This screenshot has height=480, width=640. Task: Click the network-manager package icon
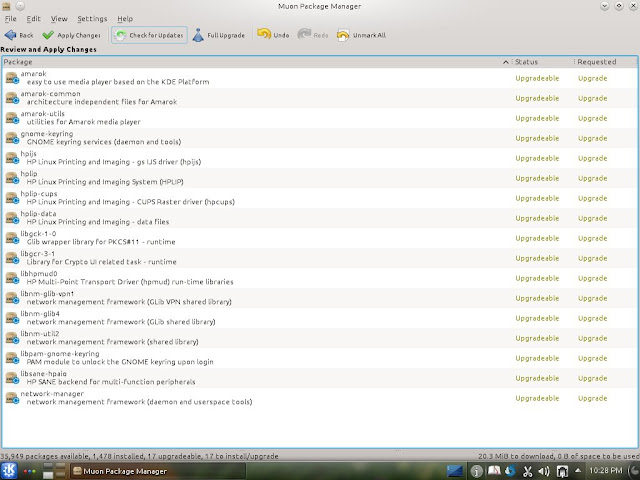pyautogui.click(x=12, y=398)
